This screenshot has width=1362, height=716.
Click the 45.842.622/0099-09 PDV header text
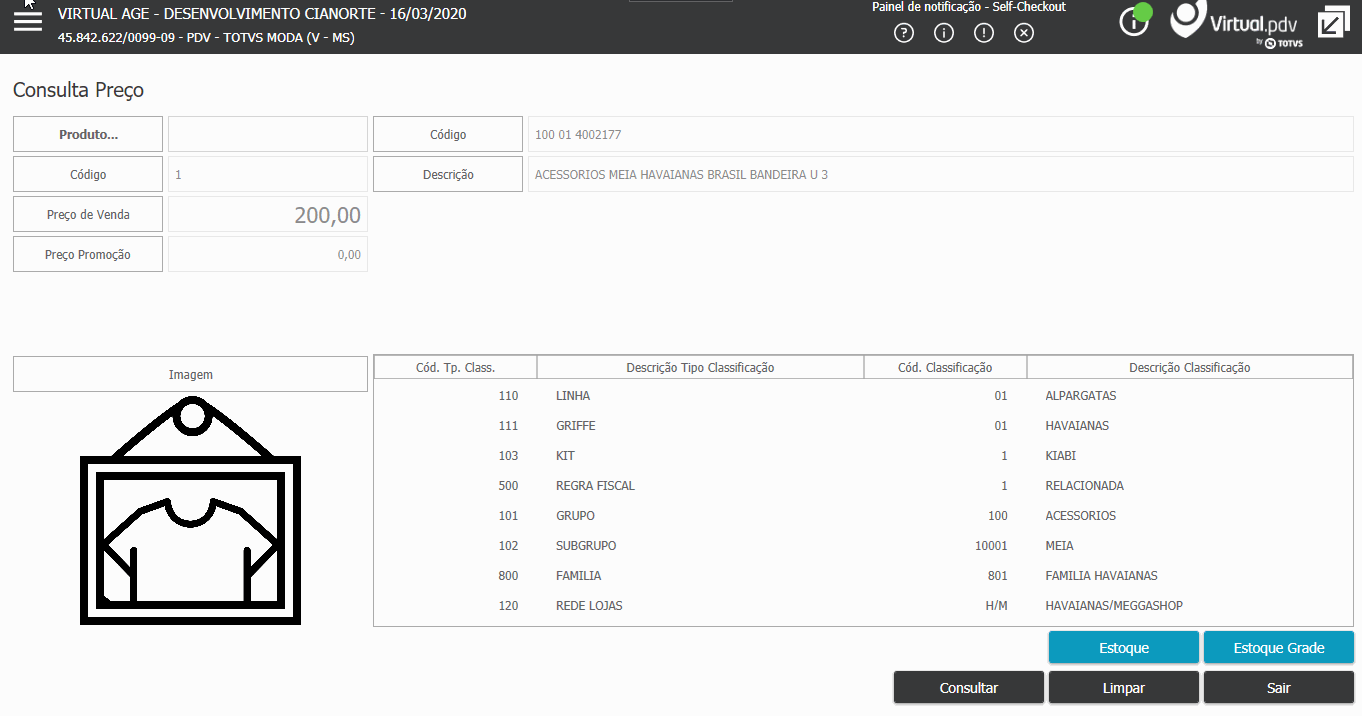tap(206, 38)
